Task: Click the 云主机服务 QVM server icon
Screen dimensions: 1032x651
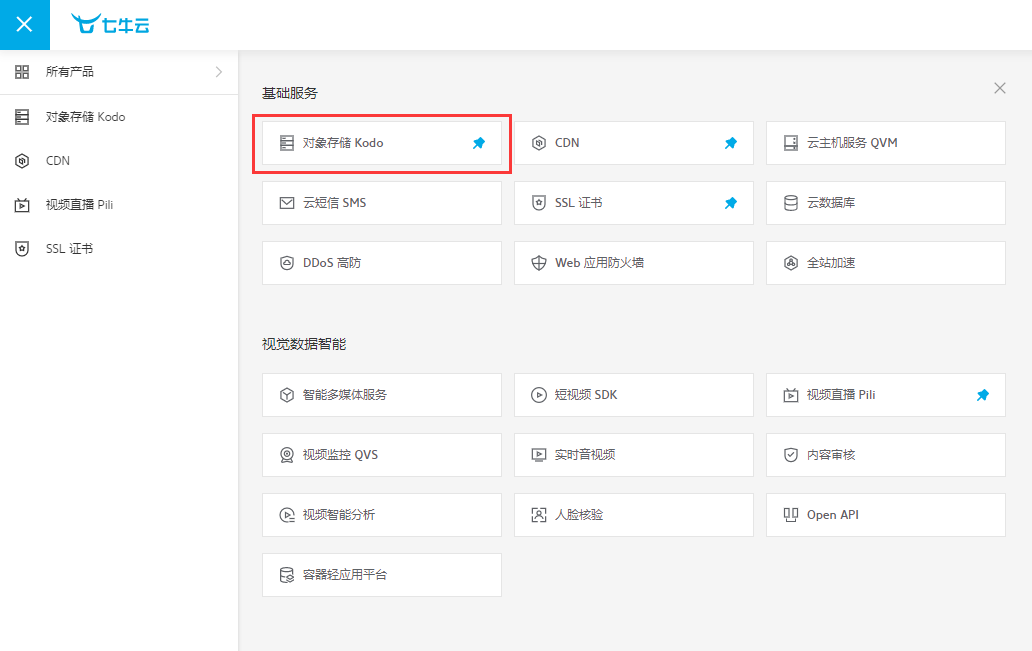Action: click(x=791, y=143)
